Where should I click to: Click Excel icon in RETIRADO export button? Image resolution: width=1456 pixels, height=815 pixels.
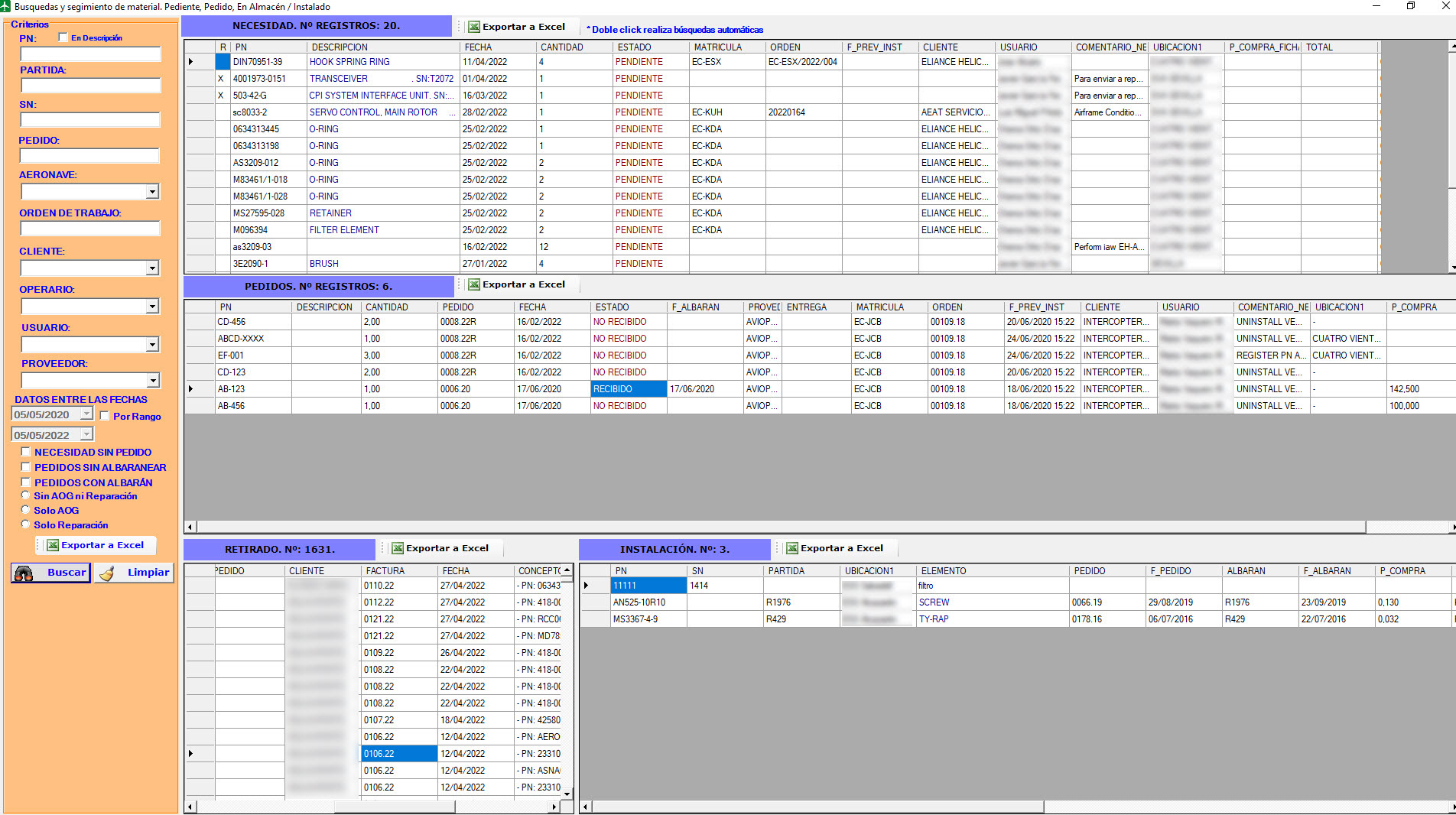[398, 548]
